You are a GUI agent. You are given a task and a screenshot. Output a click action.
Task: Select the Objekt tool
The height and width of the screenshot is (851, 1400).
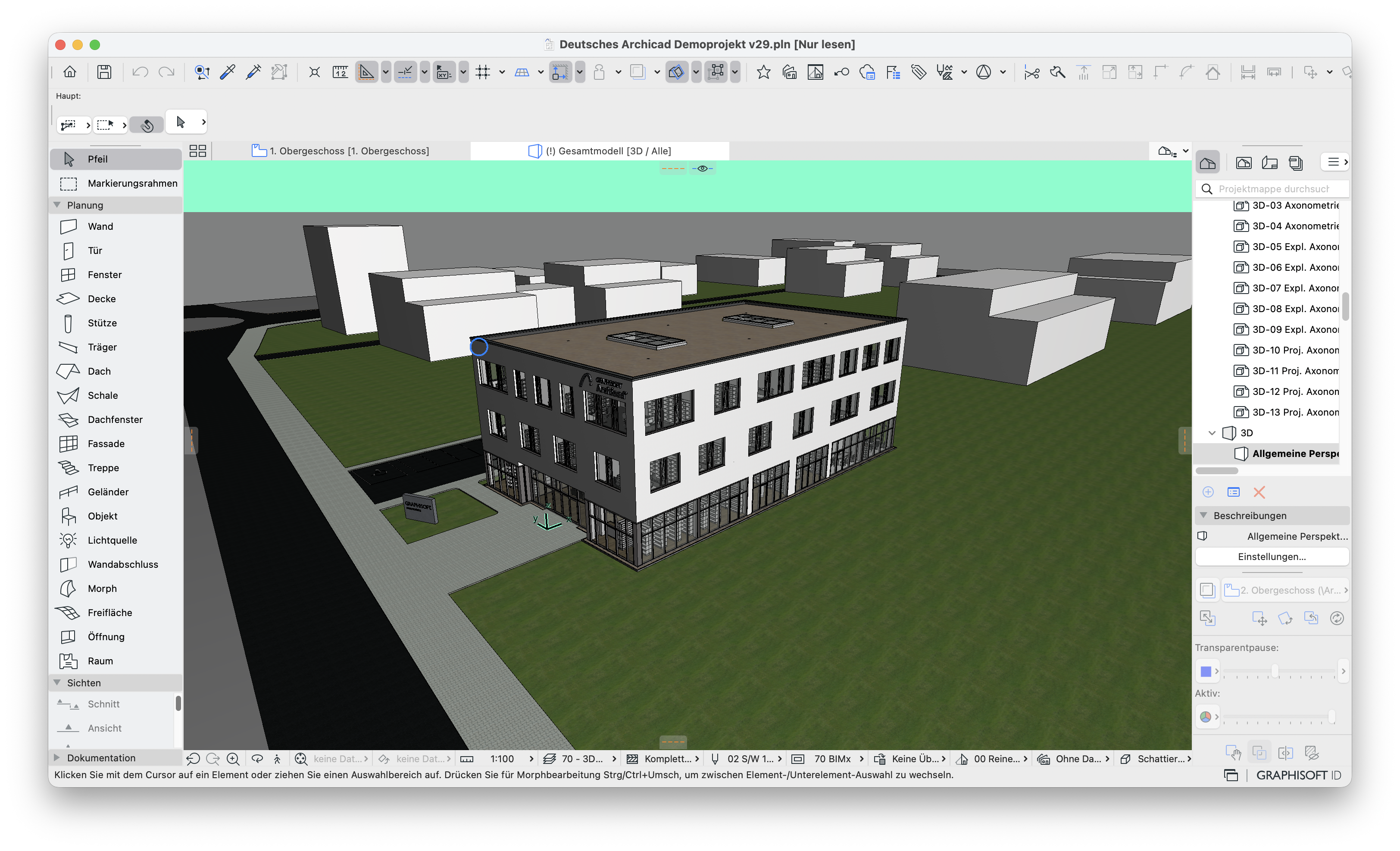click(x=116, y=516)
